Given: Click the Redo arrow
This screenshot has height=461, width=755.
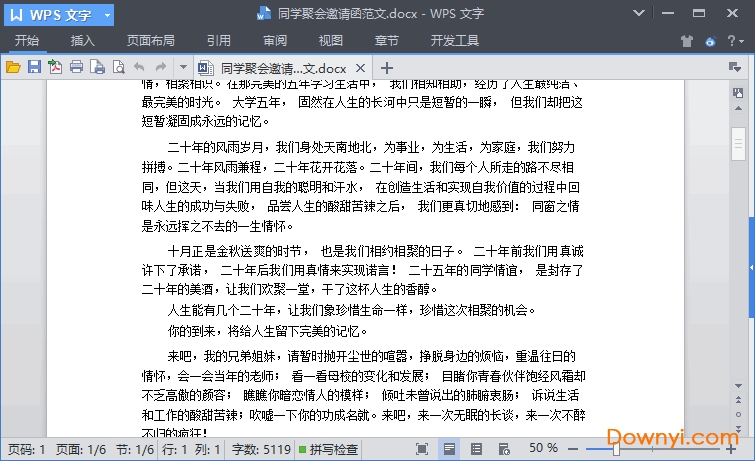Looking at the screenshot, I should coord(161,67).
